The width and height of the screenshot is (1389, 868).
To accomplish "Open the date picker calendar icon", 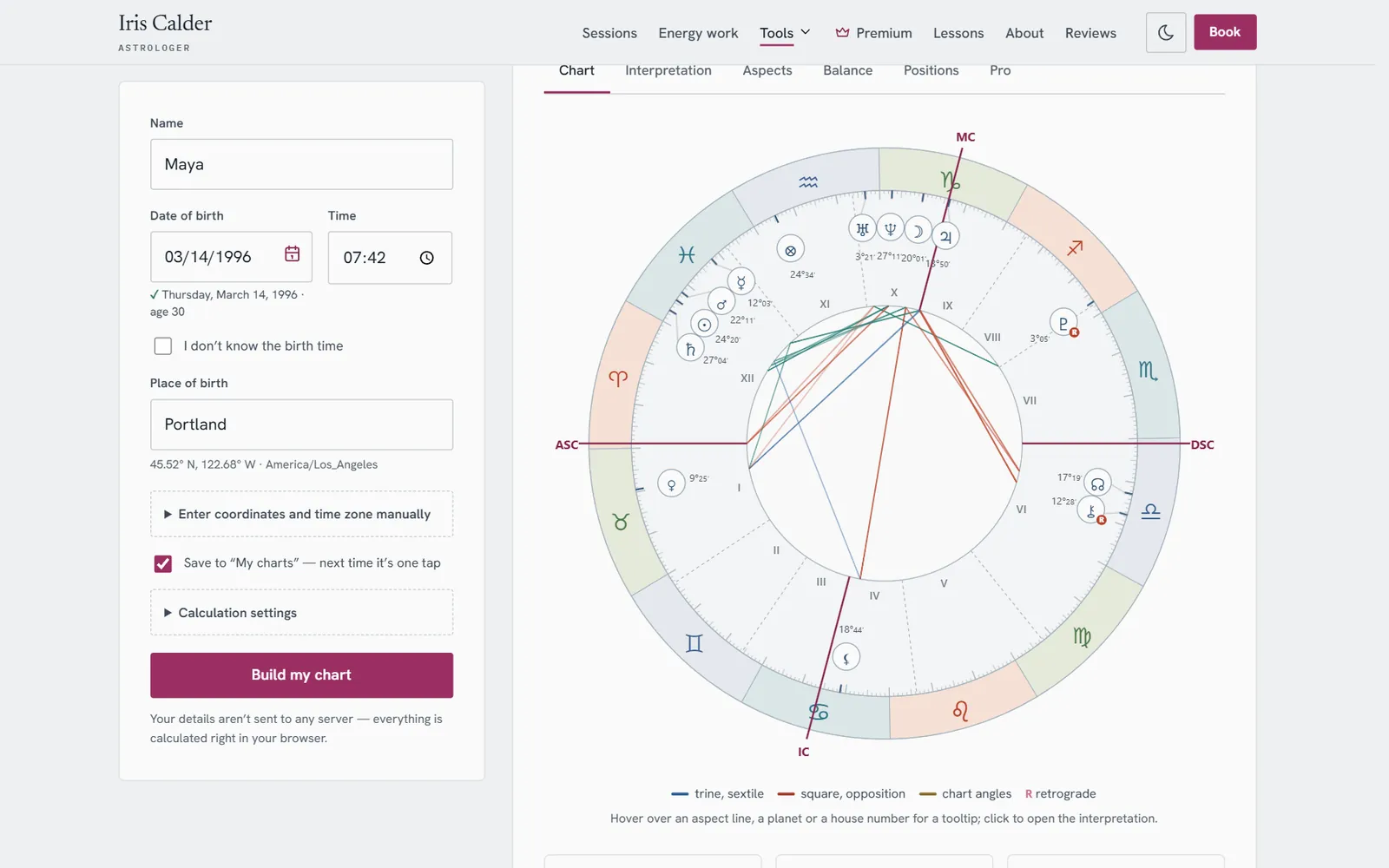I will coord(293,253).
